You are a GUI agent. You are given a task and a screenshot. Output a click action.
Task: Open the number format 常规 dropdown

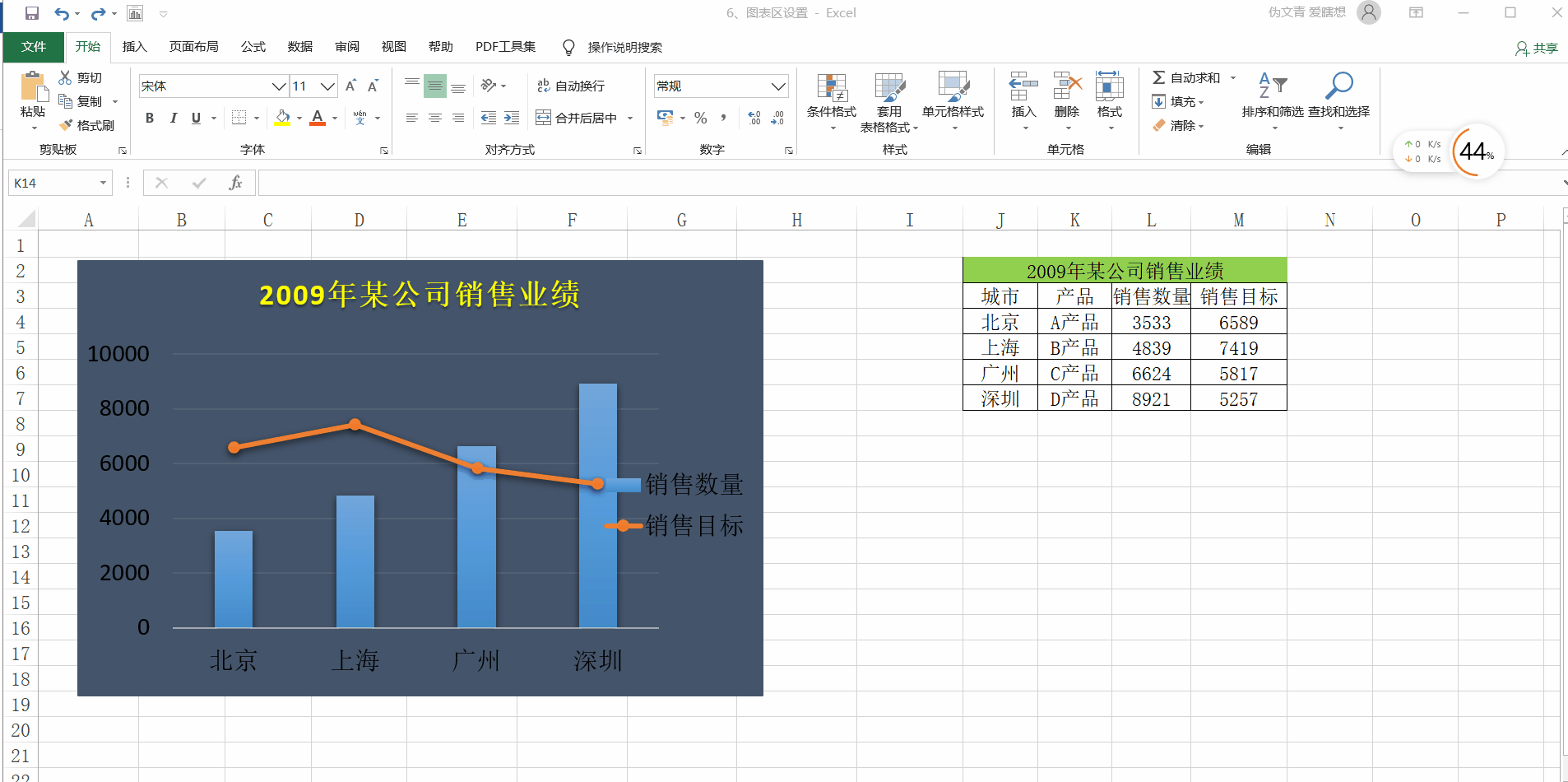point(778,86)
